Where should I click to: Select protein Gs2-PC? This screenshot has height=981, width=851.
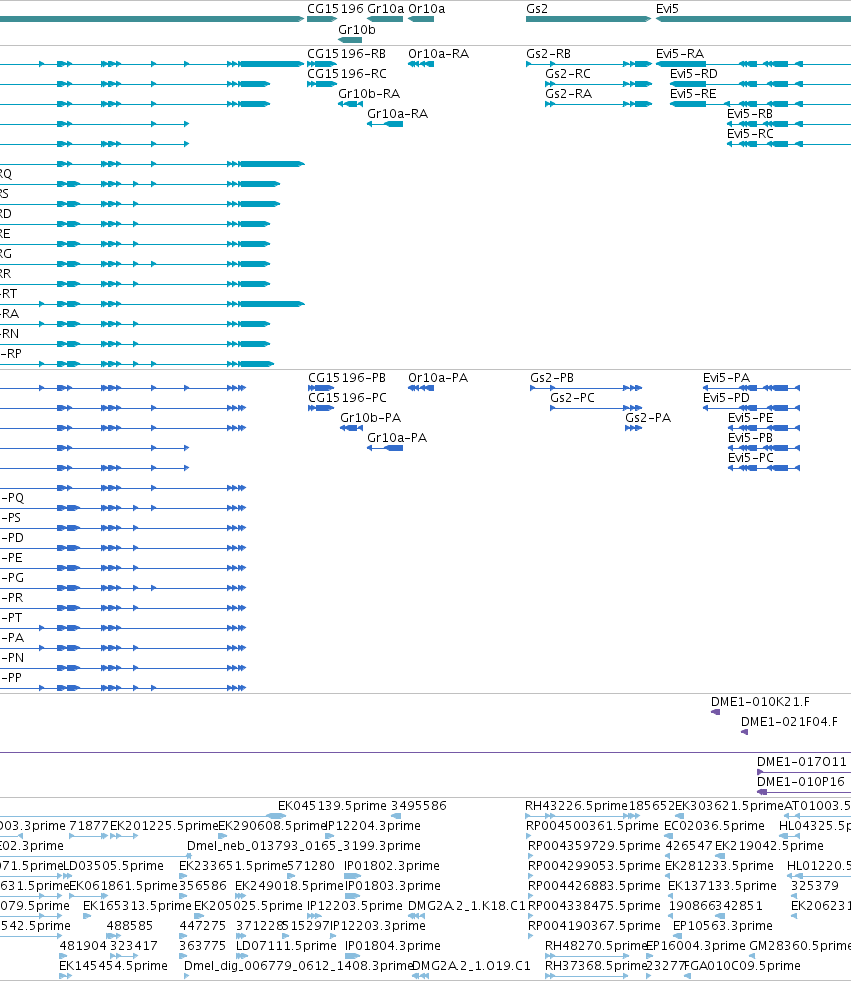[x=572, y=398]
